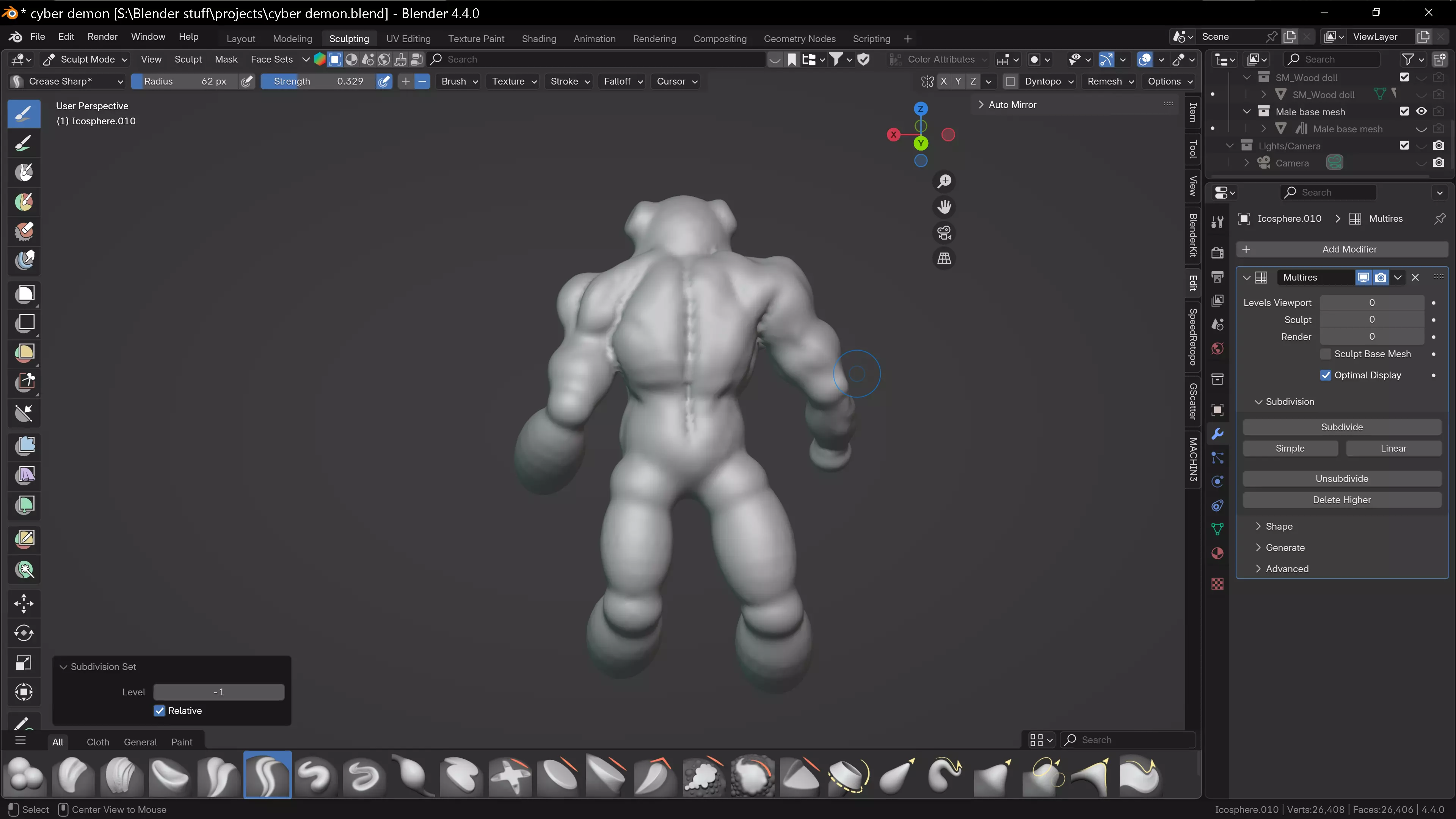The height and width of the screenshot is (819, 1456).
Task: Select the Scale tool in toolbar
Action: click(24, 662)
